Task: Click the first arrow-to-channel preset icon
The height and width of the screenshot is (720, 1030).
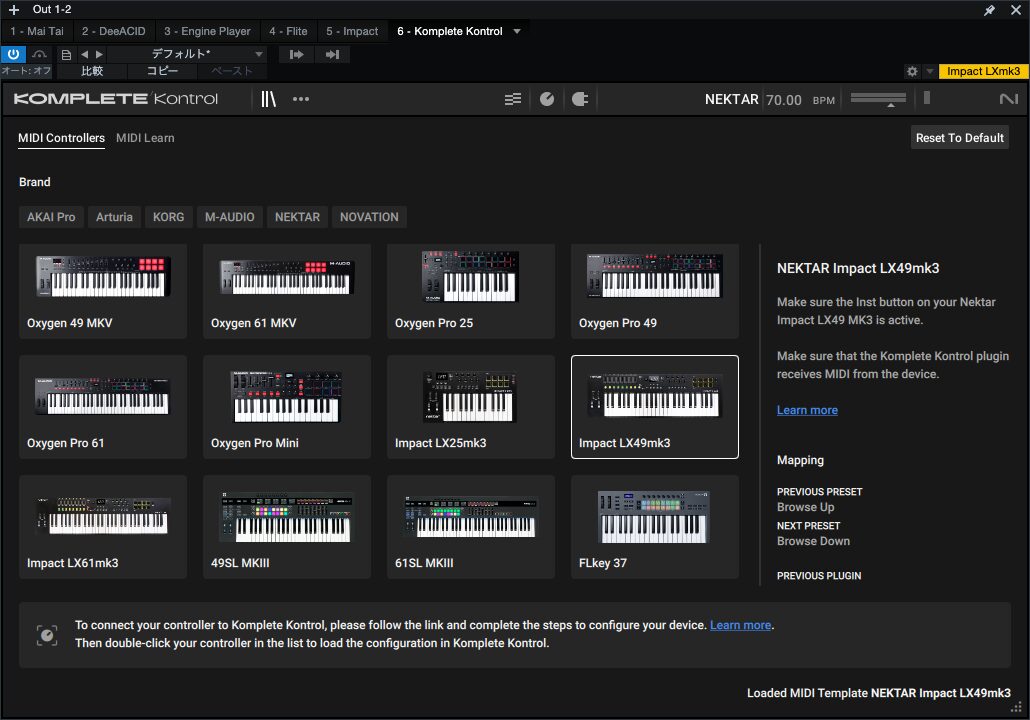Action: click(296, 55)
